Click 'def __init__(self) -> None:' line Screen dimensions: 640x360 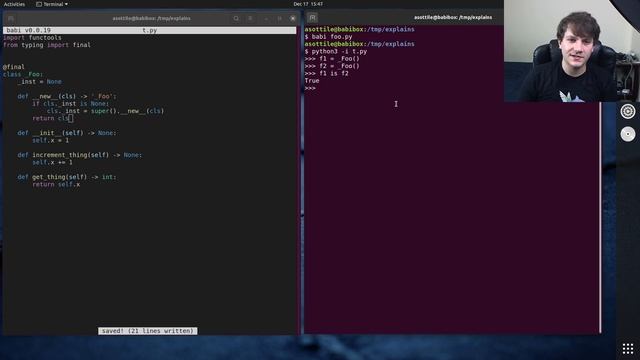coord(67,133)
